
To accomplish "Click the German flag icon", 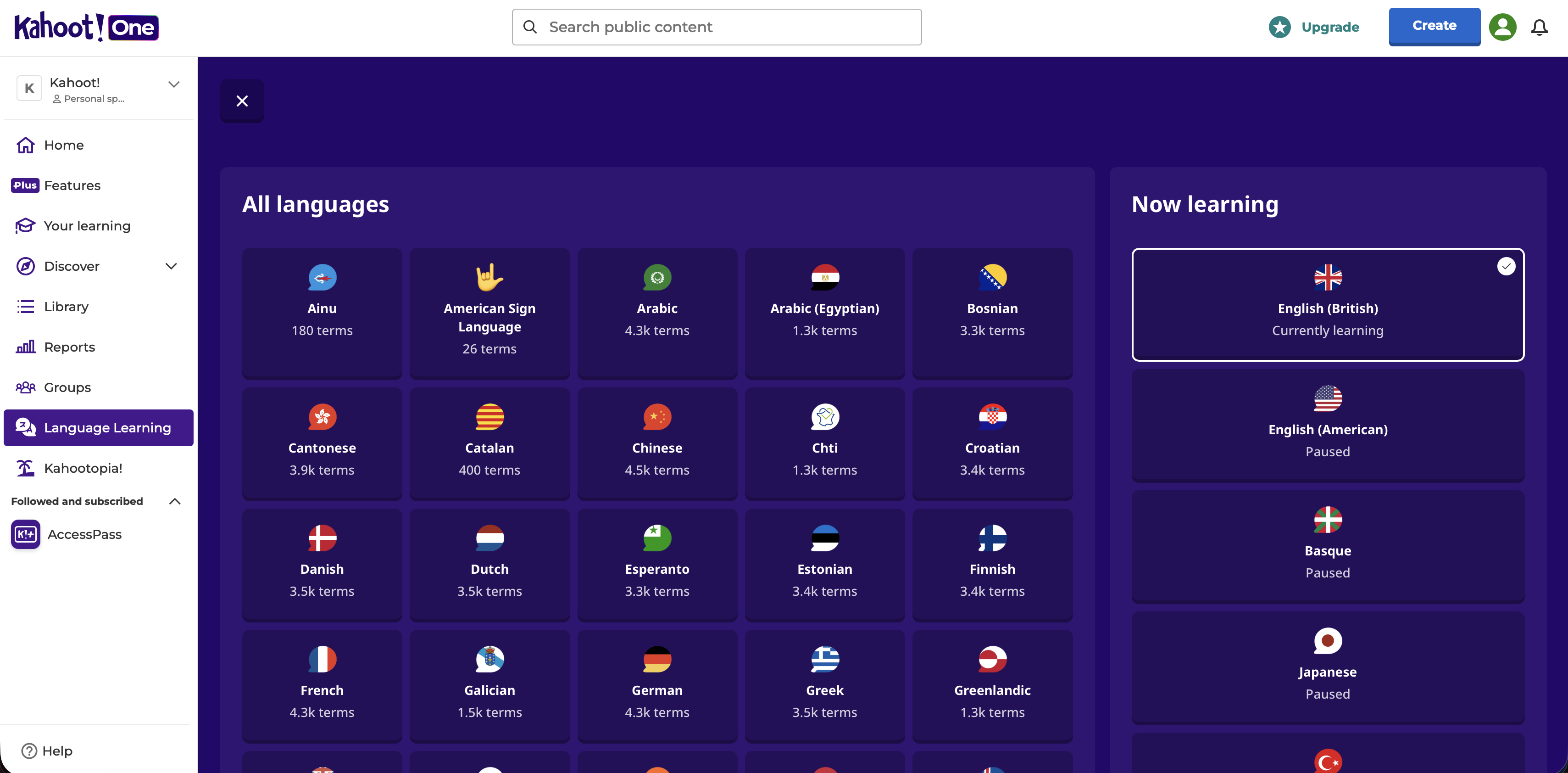I will 657,660.
